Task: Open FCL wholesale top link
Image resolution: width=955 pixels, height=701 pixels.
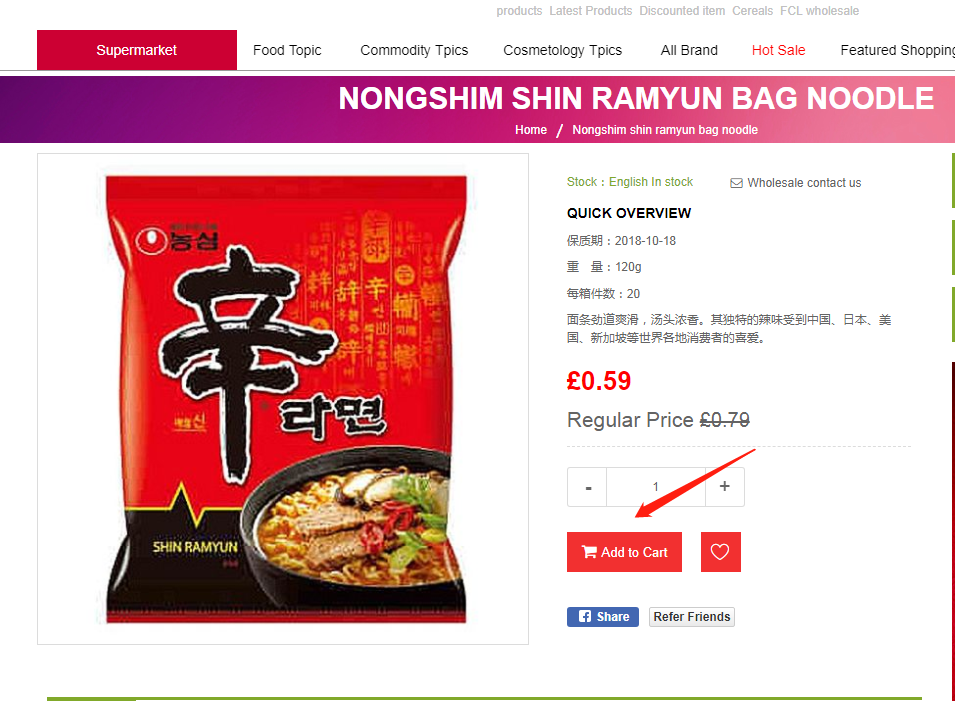Action: (x=819, y=11)
